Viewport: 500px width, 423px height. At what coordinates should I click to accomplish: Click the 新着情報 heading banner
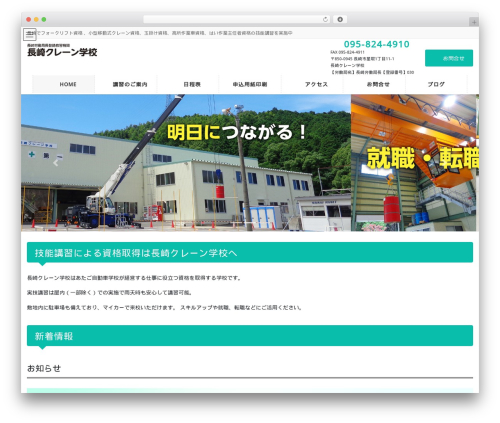pos(250,336)
